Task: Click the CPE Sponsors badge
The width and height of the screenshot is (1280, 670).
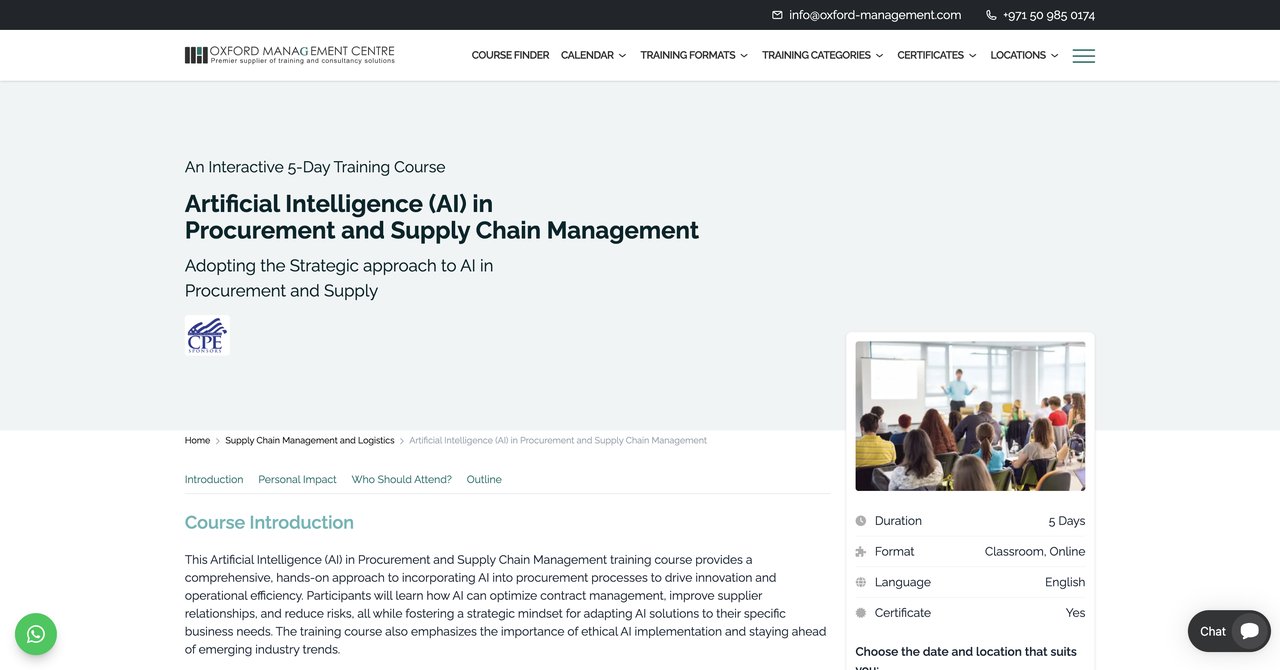Action: coord(207,335)
